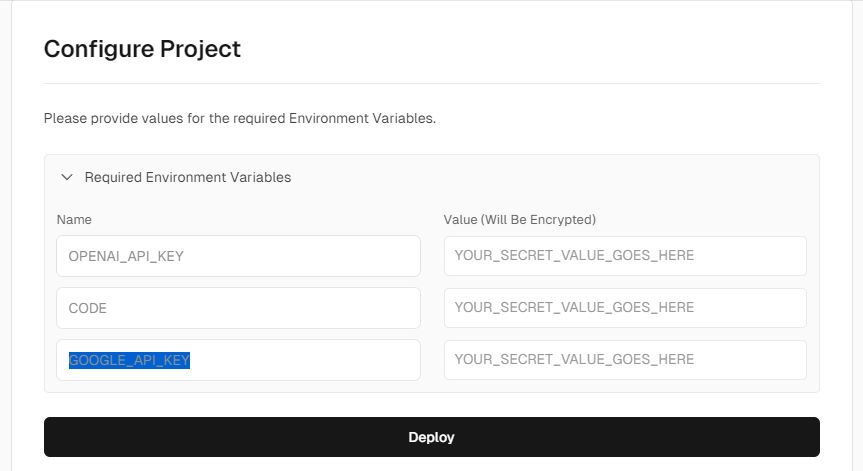Viewport: 863px width, 471px height.
Task: Click the OPENAI_API_KEY placeholder text
Action: coord(126,256)
